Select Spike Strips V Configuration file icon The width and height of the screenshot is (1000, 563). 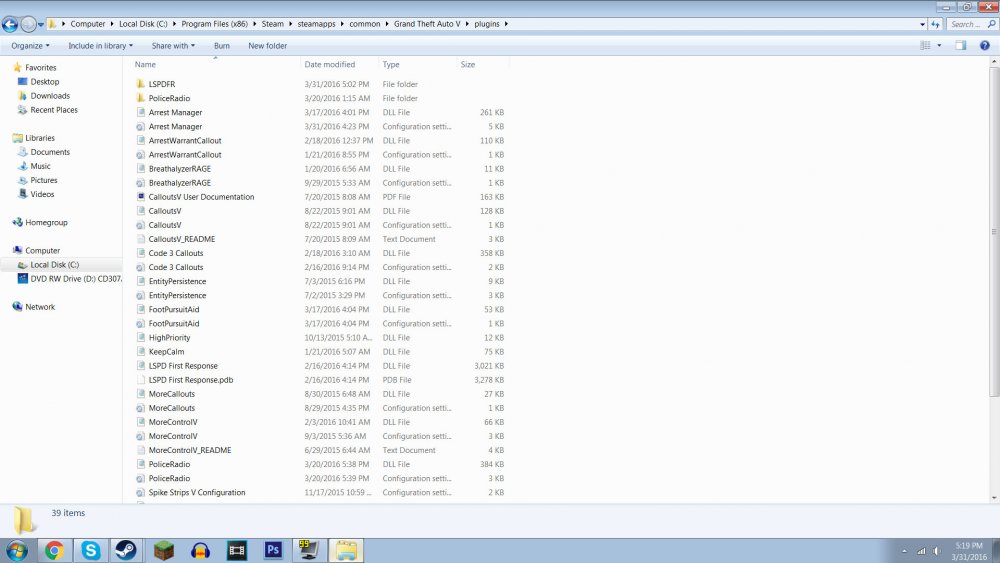tap(140, 492)
